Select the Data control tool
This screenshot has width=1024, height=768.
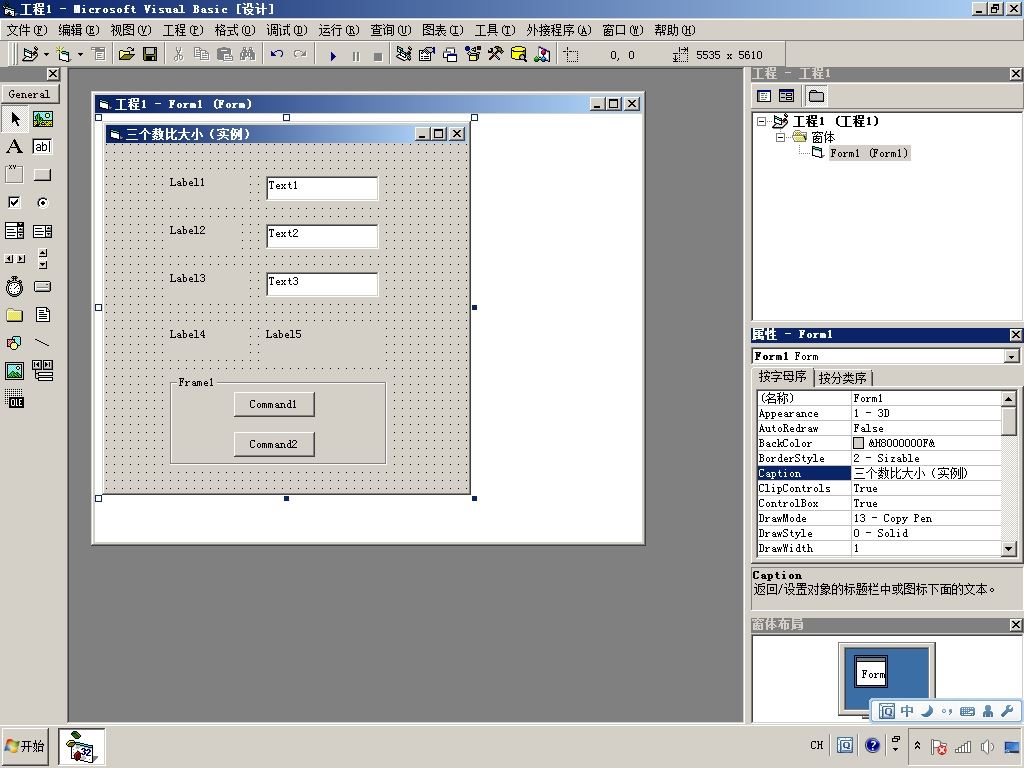click(42, 371)
